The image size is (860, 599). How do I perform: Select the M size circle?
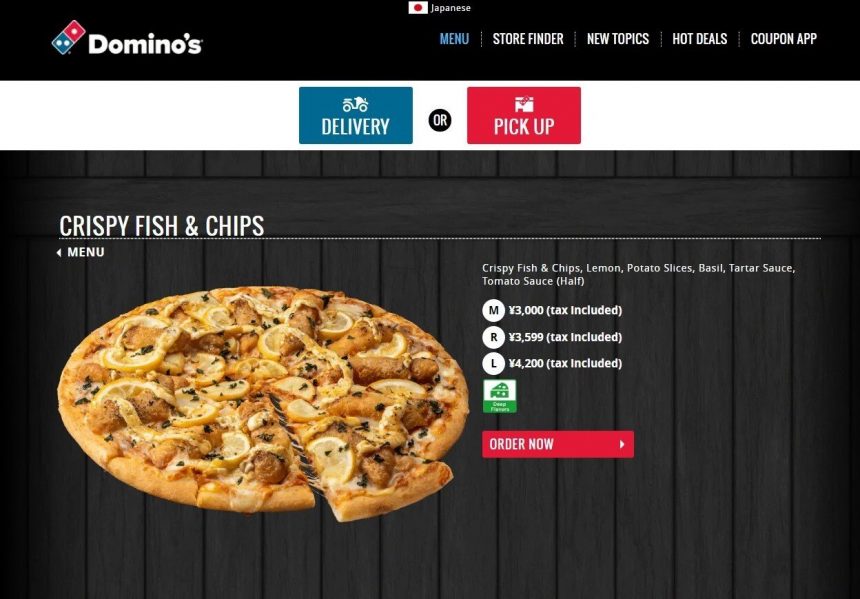(x=493, y=310)
